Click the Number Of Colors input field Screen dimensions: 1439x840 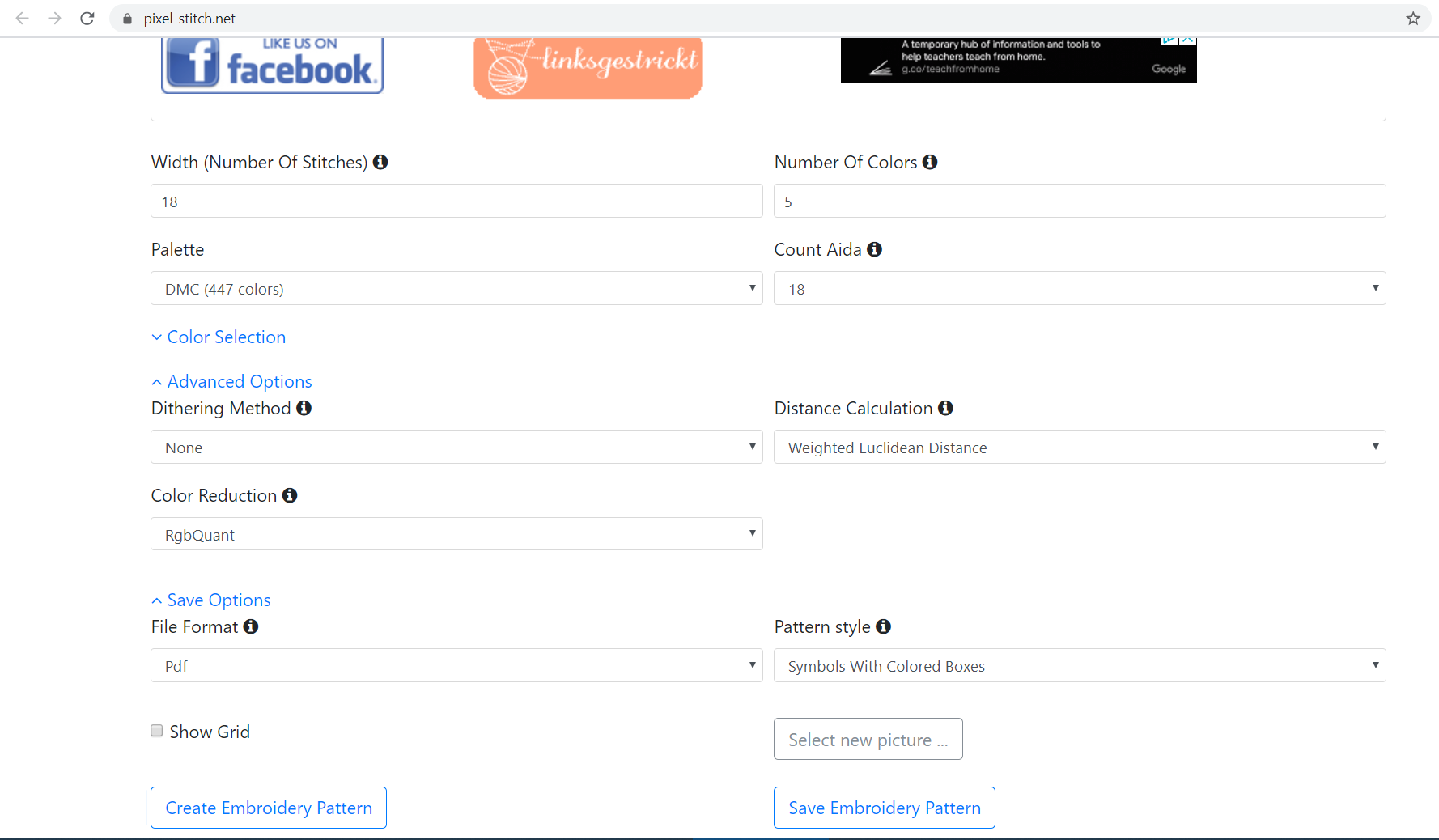click(x=1080, y=201)
